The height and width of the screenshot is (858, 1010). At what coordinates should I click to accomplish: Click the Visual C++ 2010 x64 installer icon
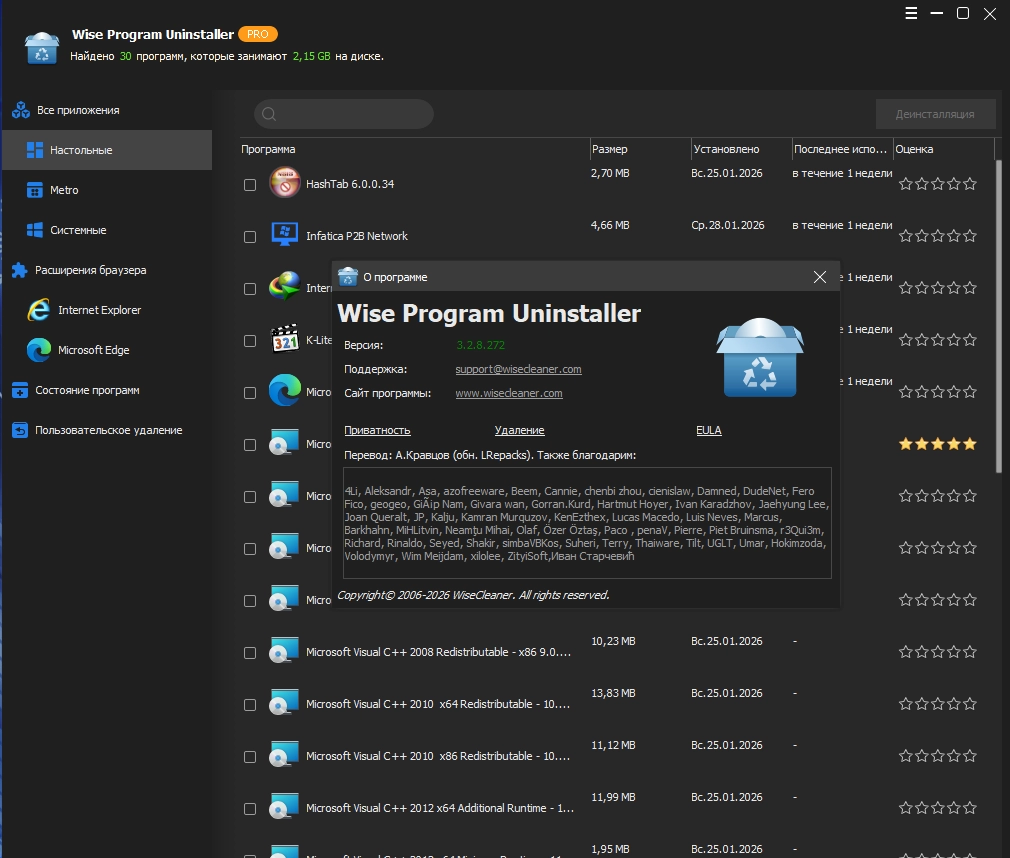(x=284, y=703)
